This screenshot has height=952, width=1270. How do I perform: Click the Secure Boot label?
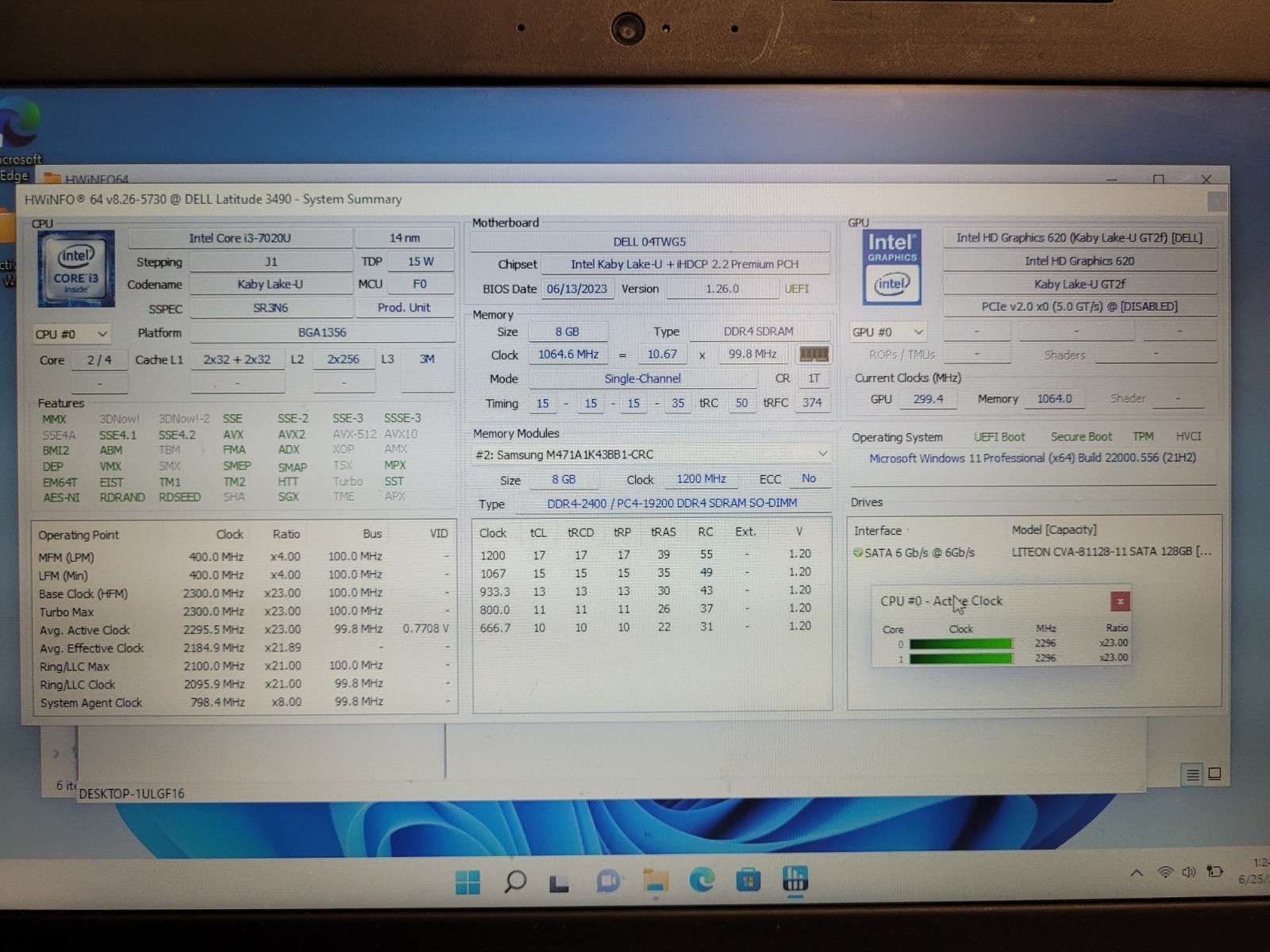1081,436
